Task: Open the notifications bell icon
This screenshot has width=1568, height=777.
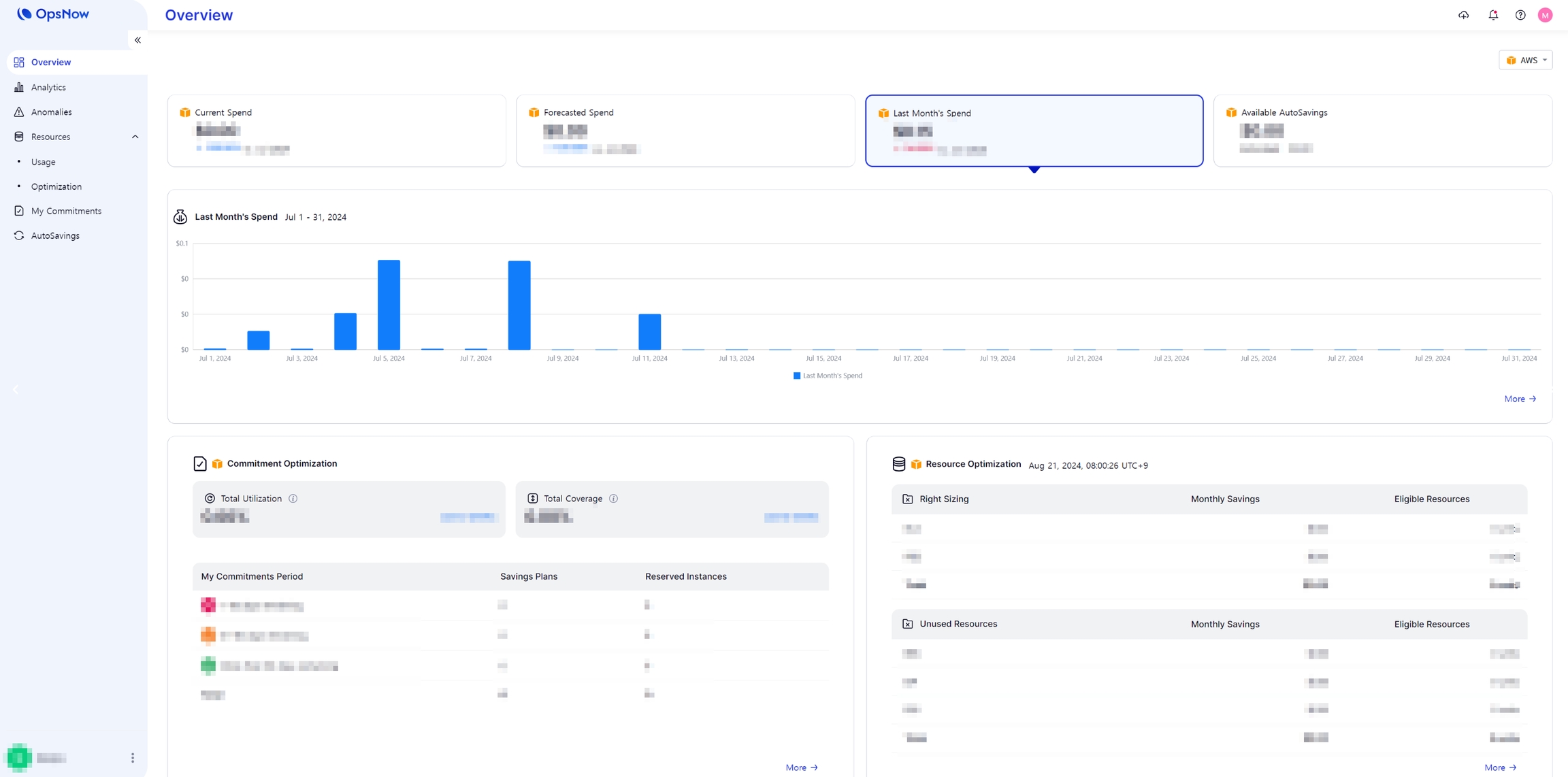Action: 1493,15
